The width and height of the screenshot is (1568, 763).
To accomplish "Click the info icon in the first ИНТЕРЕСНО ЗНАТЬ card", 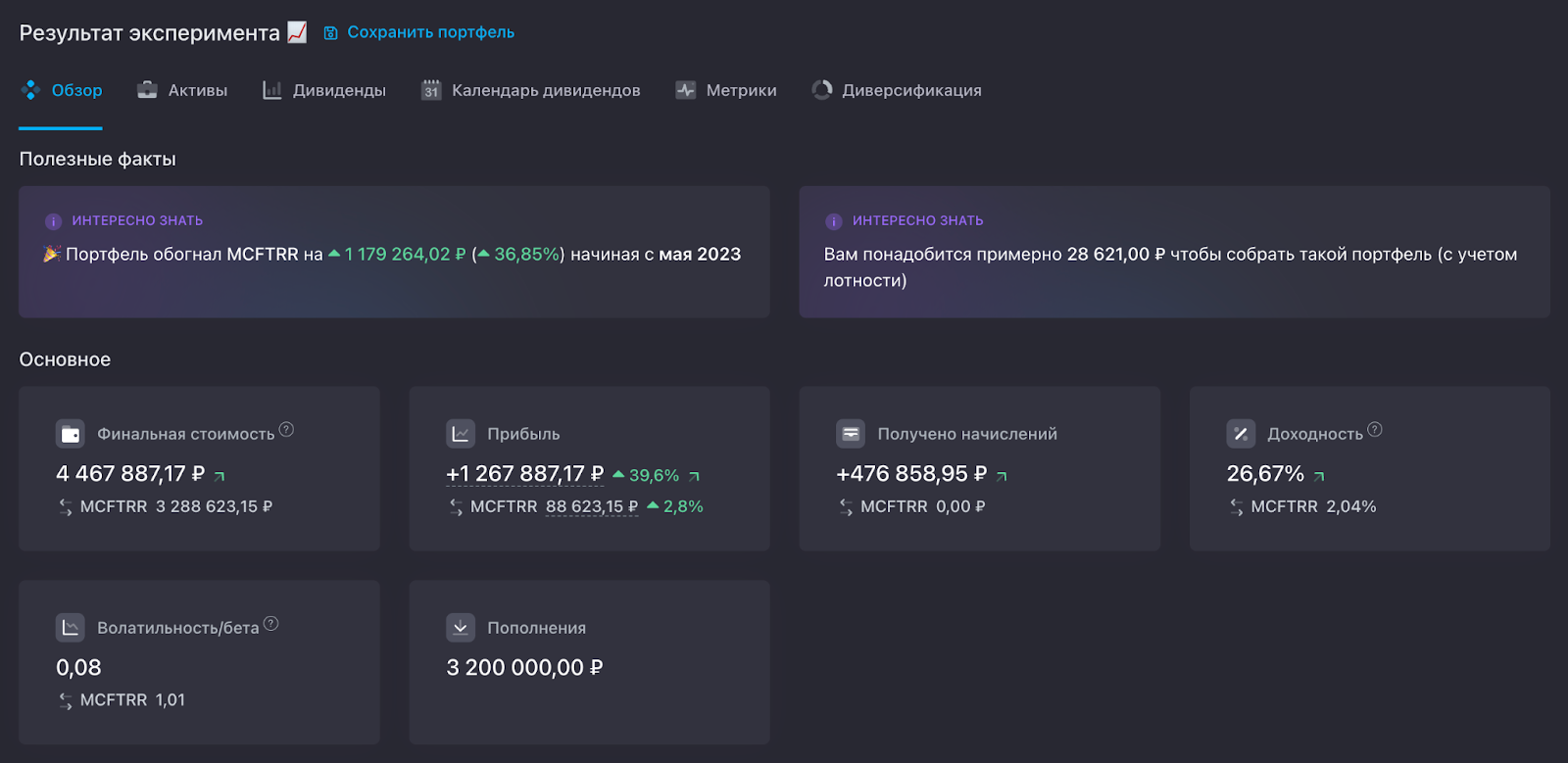I will pos(54,221).
